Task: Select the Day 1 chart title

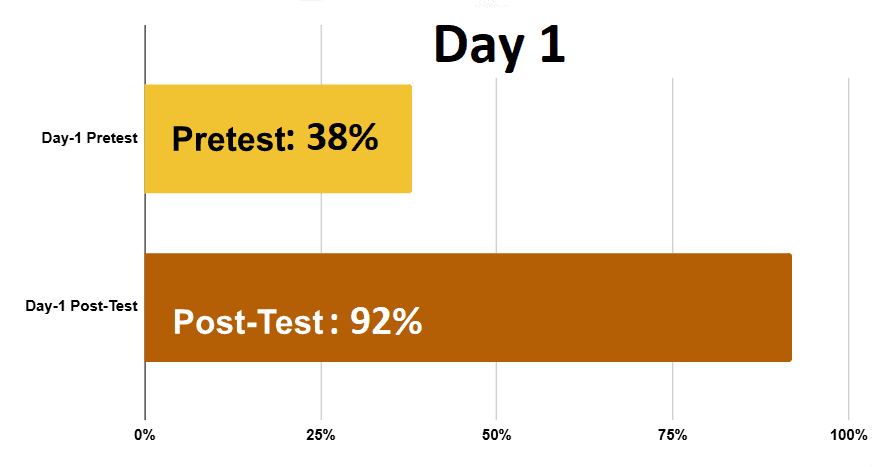Action: click(x=499, y=46)
